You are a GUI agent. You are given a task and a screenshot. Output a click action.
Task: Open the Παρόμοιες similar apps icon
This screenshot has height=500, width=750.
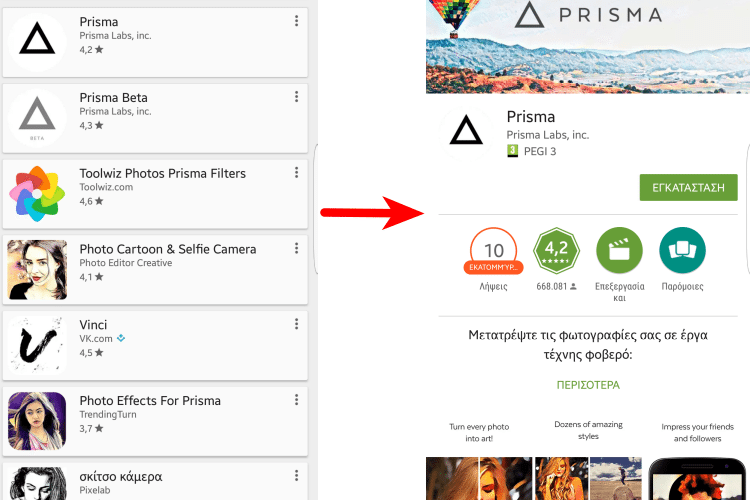tap(682, 252)
